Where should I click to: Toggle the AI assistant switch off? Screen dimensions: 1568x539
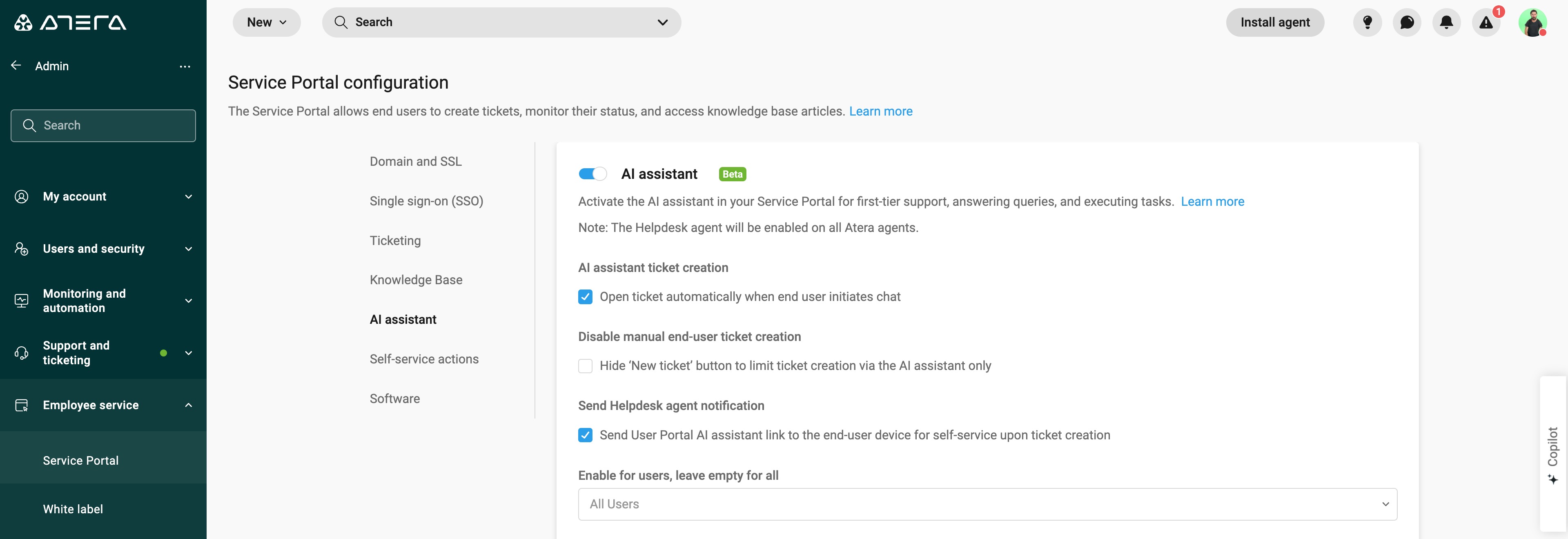[592, 174]
